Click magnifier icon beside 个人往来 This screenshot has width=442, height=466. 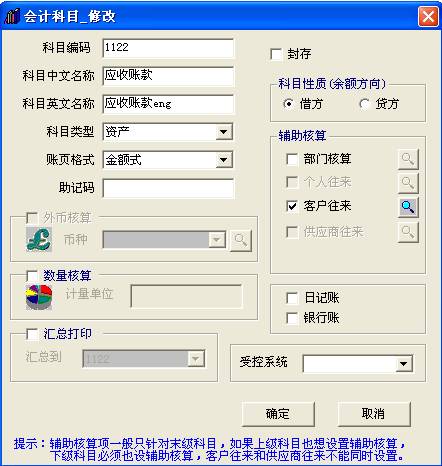408,183
